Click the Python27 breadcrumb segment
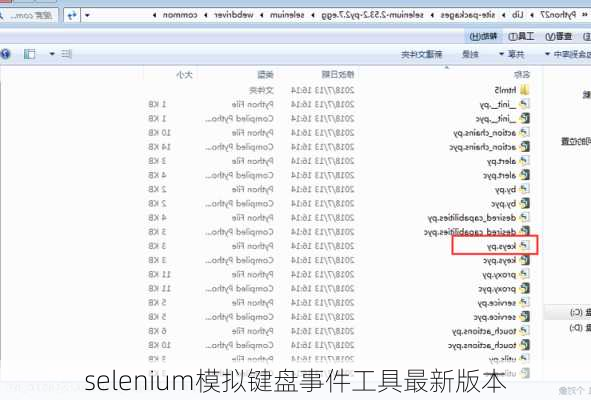Screen dimensions: 591x400 pyautogui.click(x=558, y=15)
